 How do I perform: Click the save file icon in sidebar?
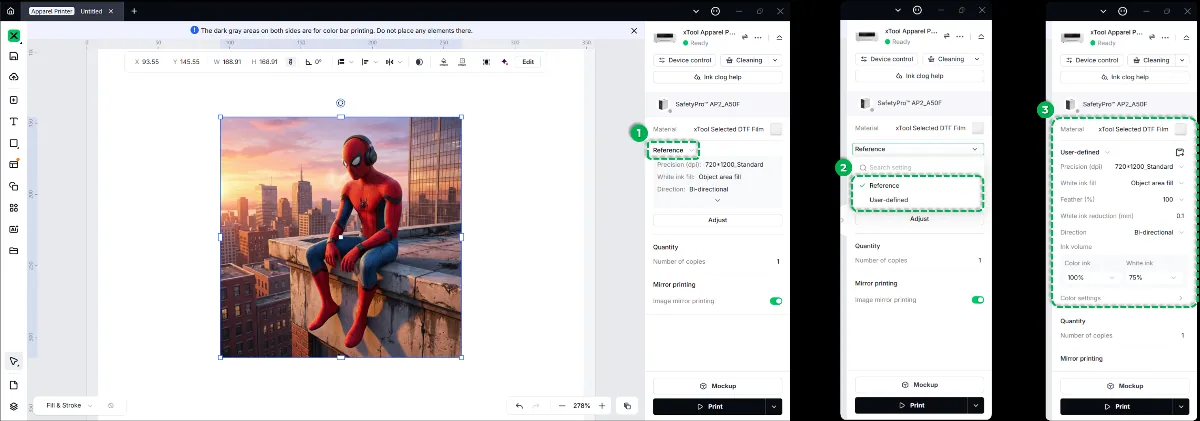click(14, 56)
